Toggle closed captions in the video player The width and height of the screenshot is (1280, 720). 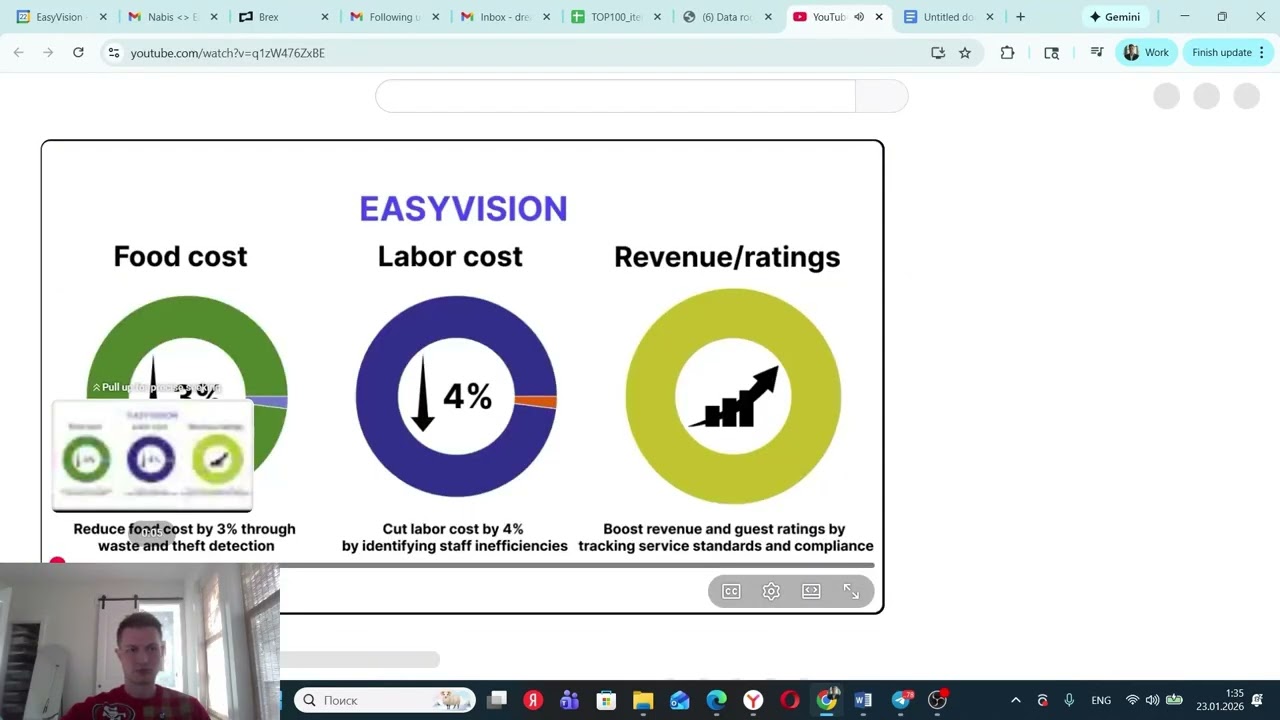tap(731, 592)
